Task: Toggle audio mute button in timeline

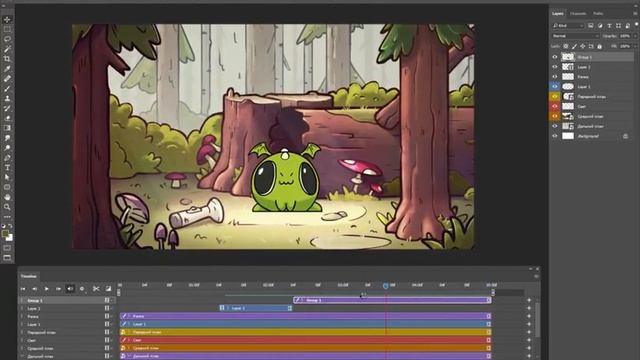Action: pos(70,289)
